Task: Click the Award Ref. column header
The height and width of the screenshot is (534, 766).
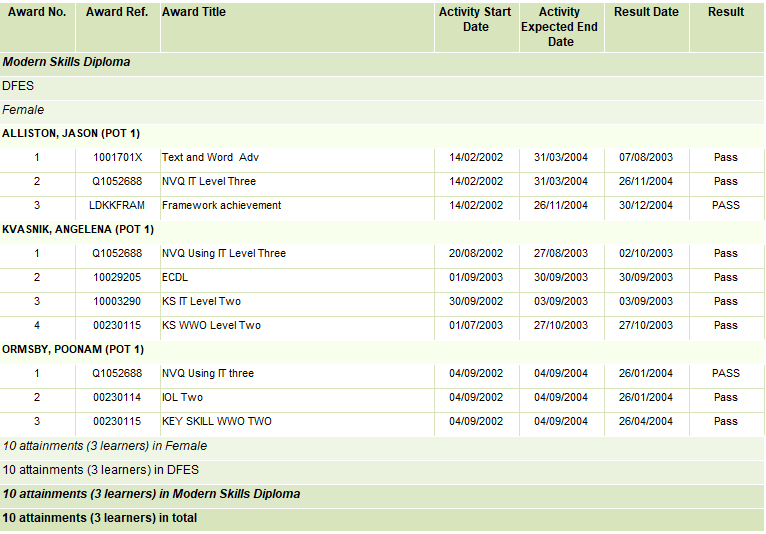Action: pos(117,12)
